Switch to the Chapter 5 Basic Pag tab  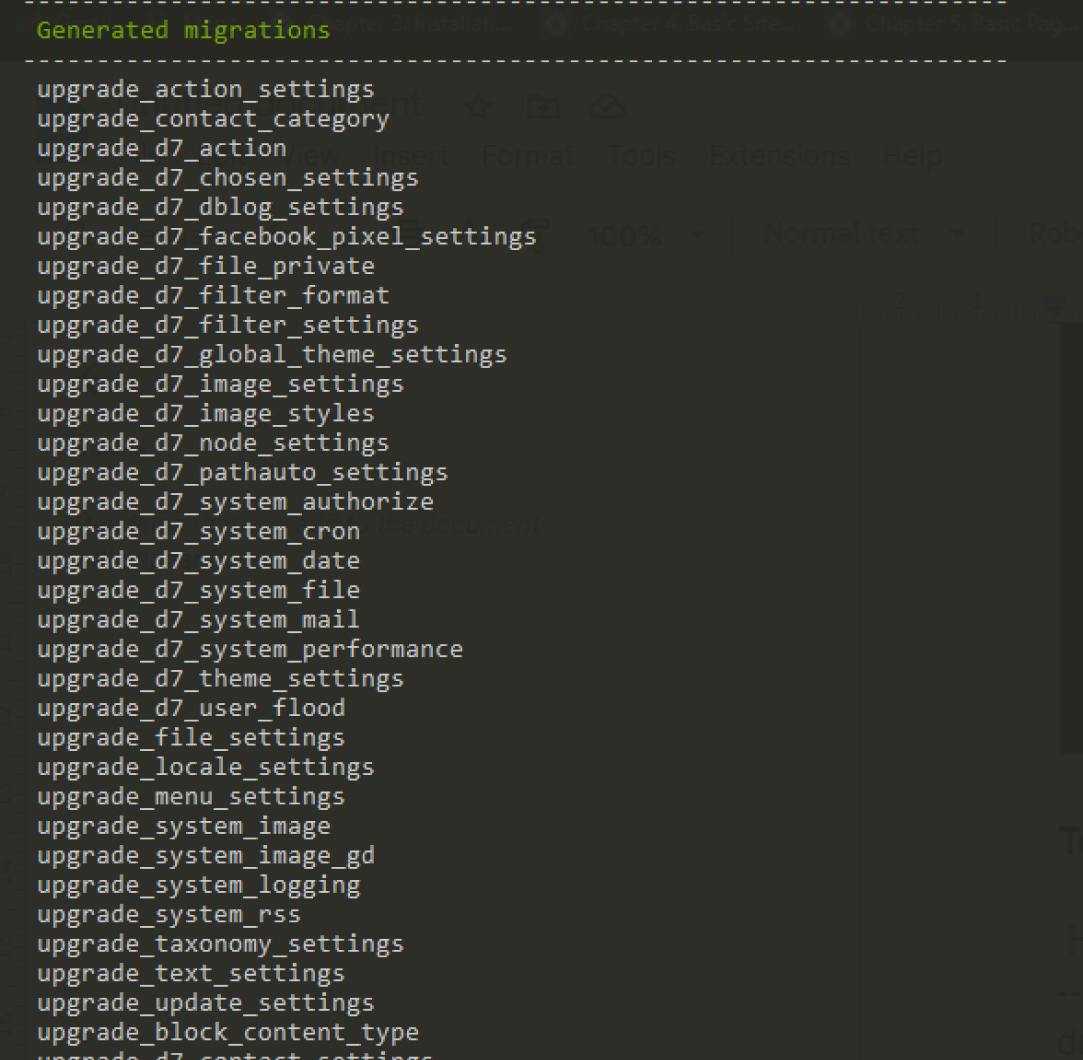tap(953, 26)
